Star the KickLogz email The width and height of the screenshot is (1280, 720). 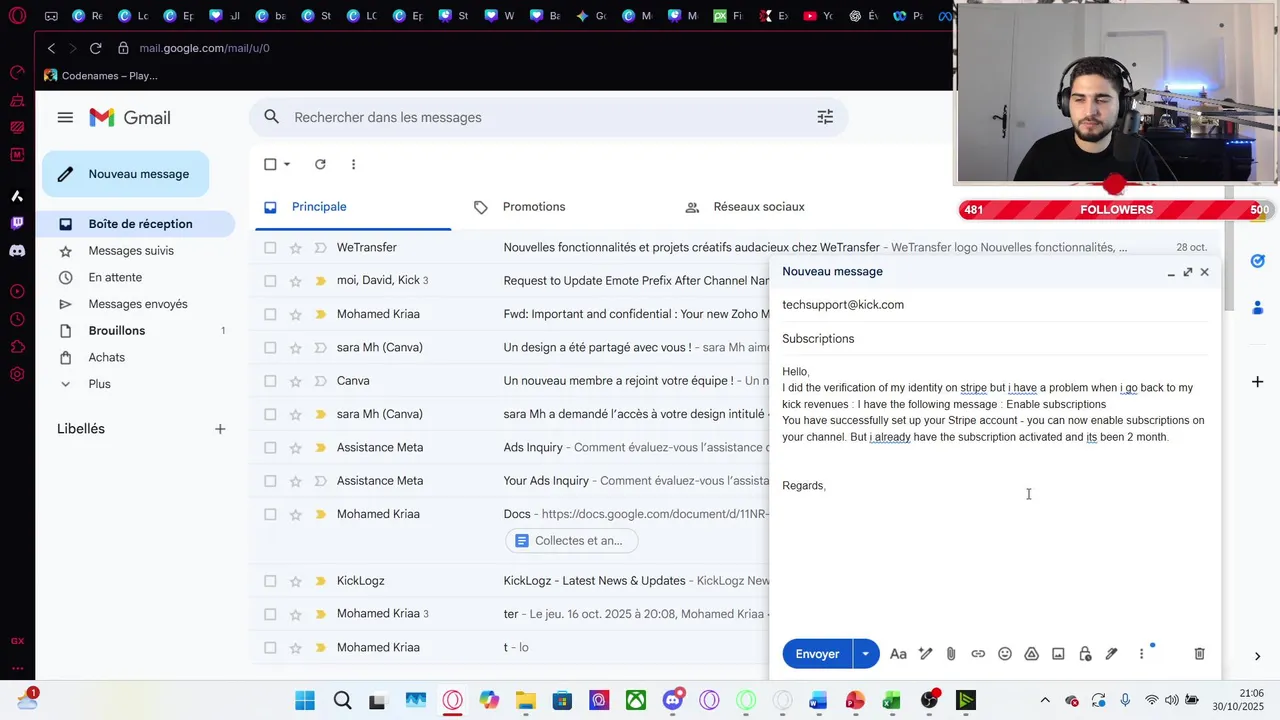pyautogui.click(x=295, y=581)
